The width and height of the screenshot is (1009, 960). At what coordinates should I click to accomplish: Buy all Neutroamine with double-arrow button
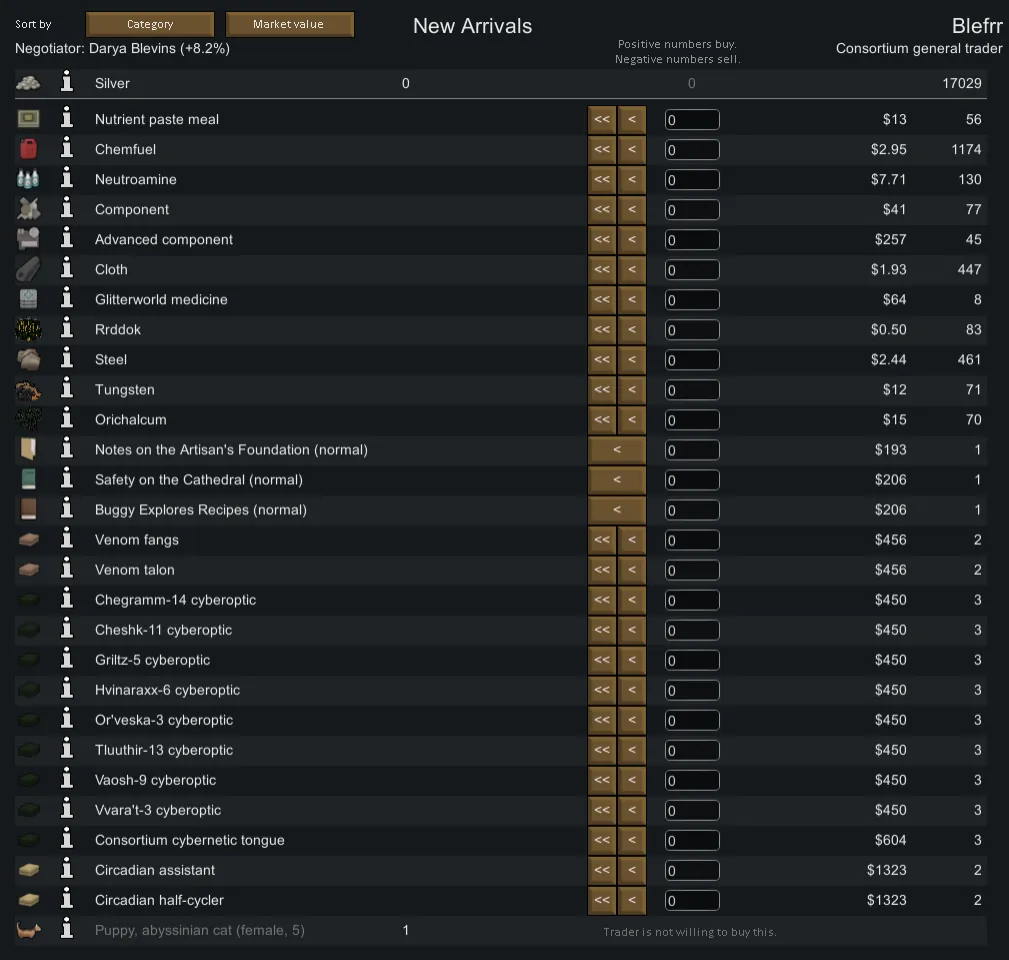[x=601, y=180]
